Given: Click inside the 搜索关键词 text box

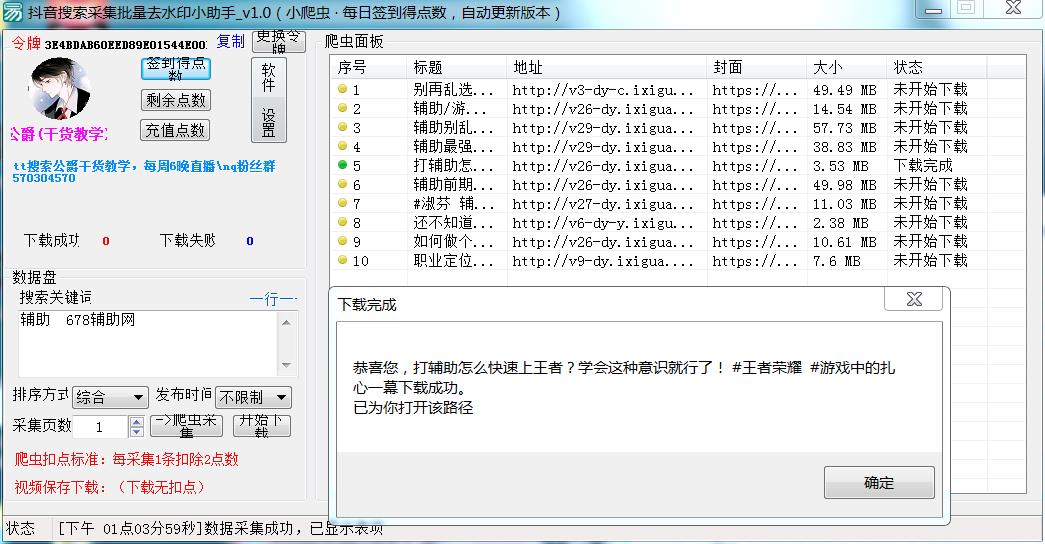Looking at the screenshot, I should (147, 344).
